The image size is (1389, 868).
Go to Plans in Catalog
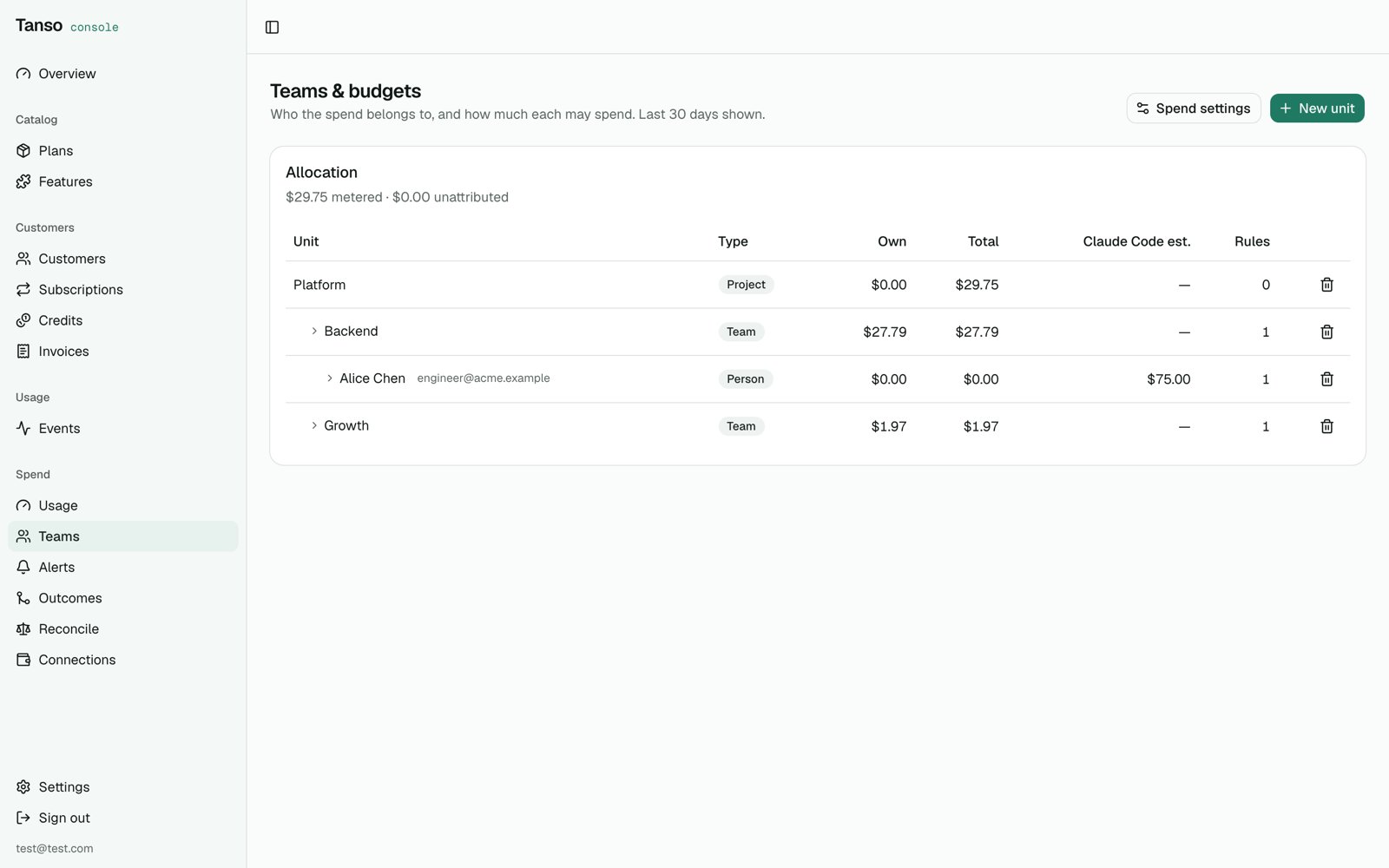[x=123, y=151]
